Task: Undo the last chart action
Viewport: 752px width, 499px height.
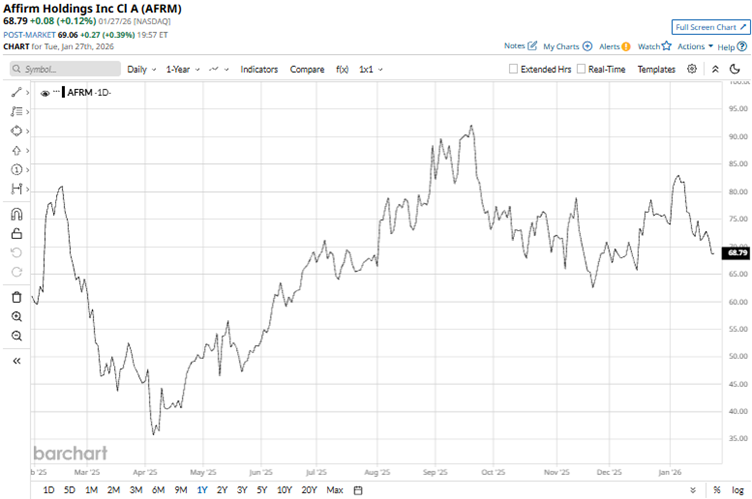Action: pyautogui.click(x=16, y=253)
